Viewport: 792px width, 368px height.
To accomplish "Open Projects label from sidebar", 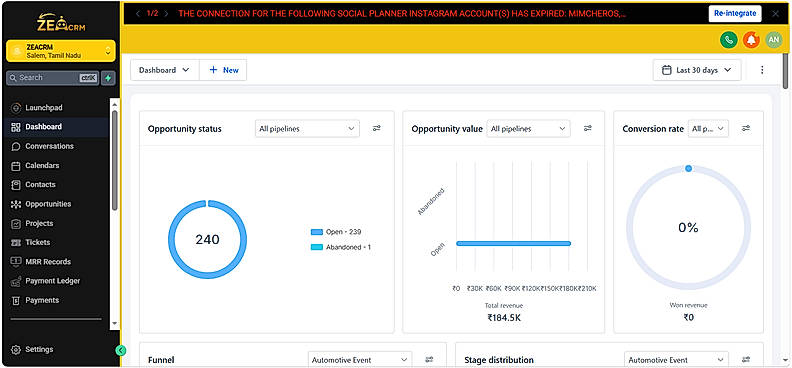I will 39,223.
